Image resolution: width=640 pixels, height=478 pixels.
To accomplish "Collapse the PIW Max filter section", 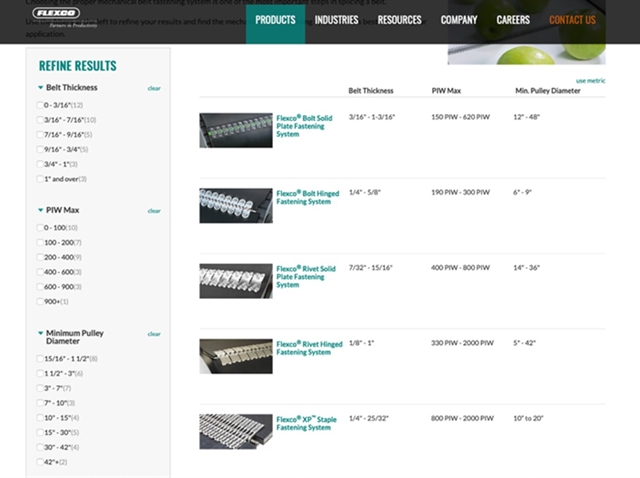I will [40, 210].
